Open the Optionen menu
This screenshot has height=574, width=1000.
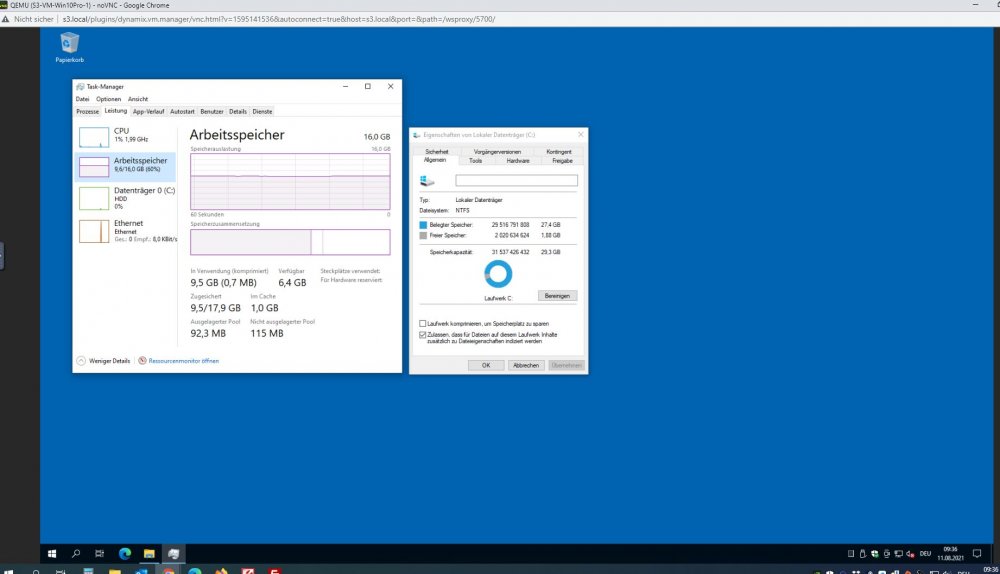[x=108, y=99]
